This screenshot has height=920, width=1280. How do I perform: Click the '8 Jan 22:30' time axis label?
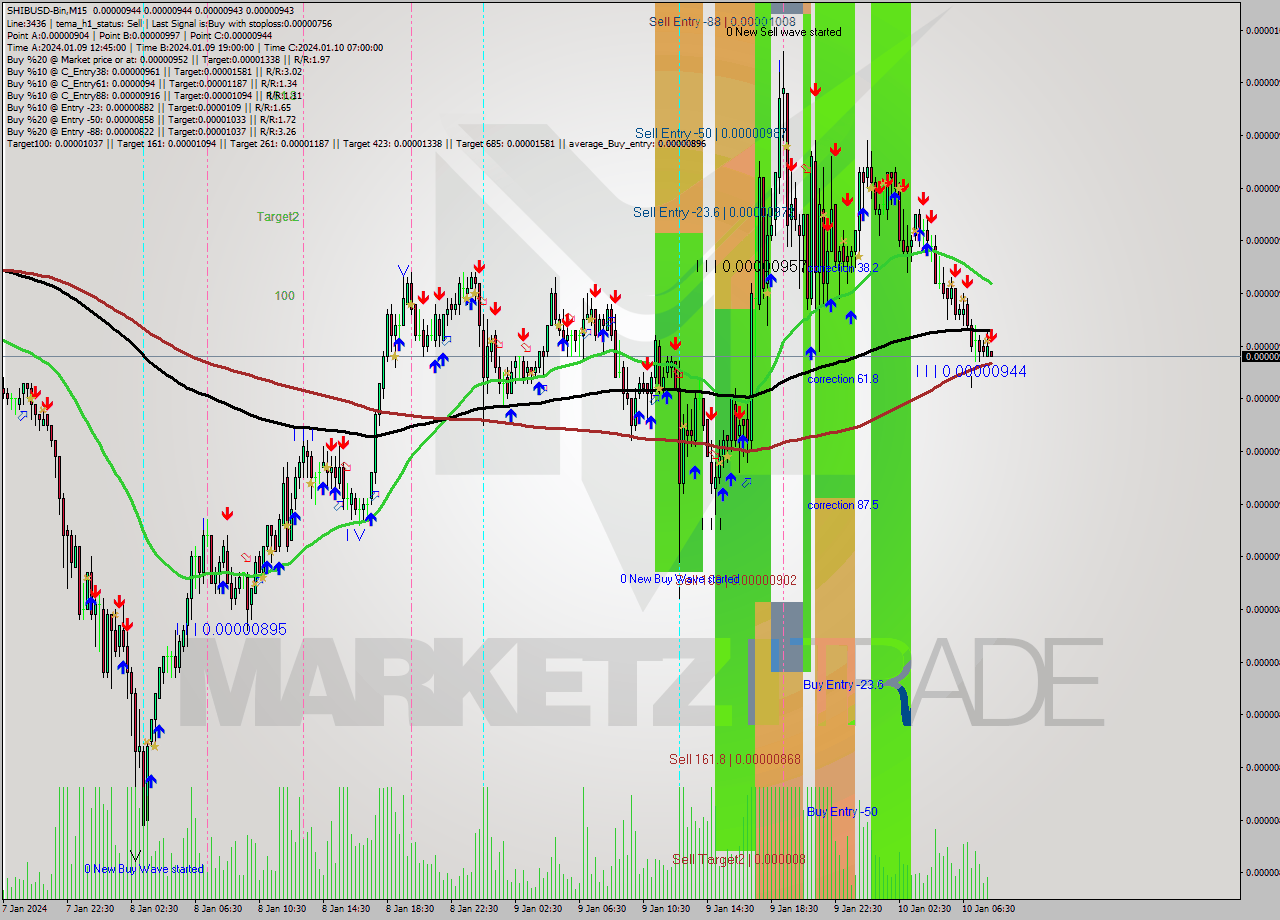(474, 909)
